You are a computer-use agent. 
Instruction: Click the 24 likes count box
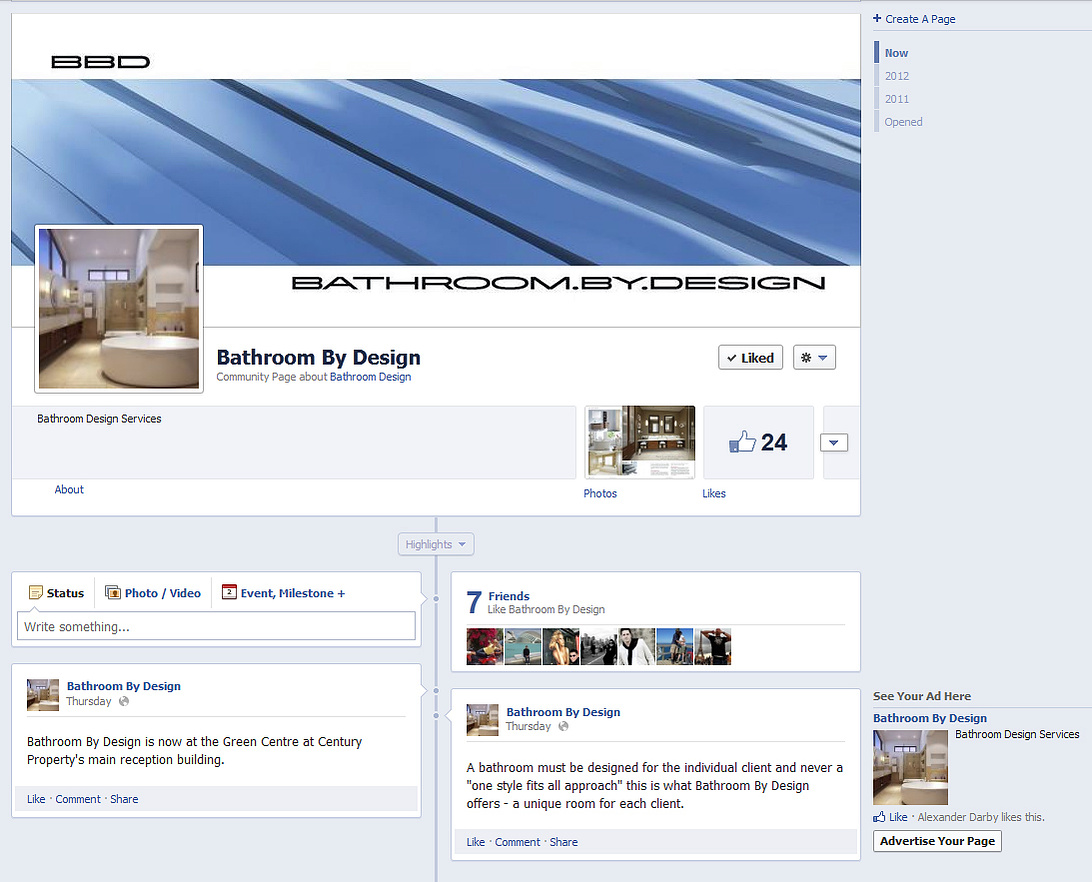pyautogui.click(x=758, y=442)
